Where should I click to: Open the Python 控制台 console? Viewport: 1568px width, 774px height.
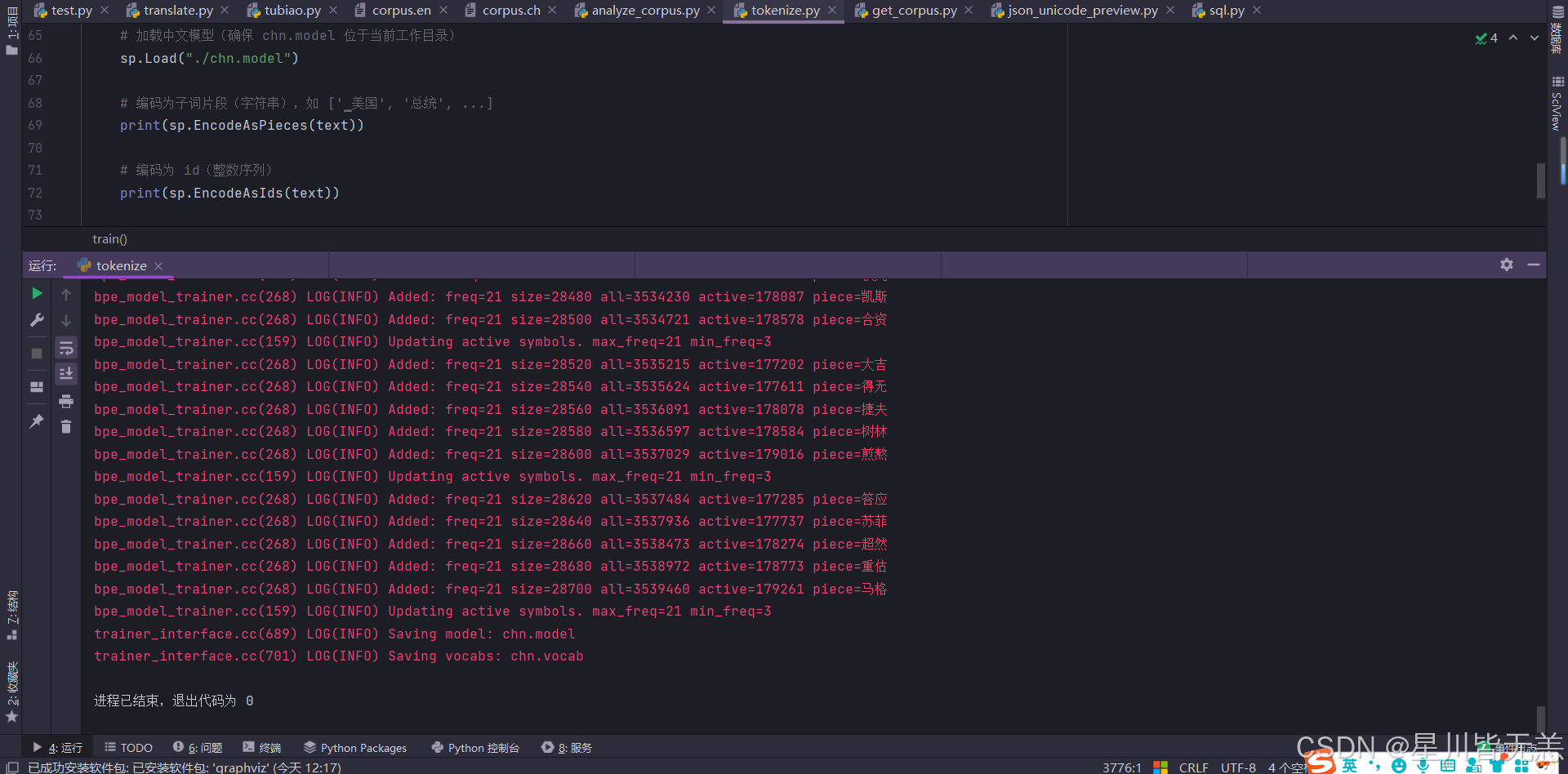coord(475,747)
